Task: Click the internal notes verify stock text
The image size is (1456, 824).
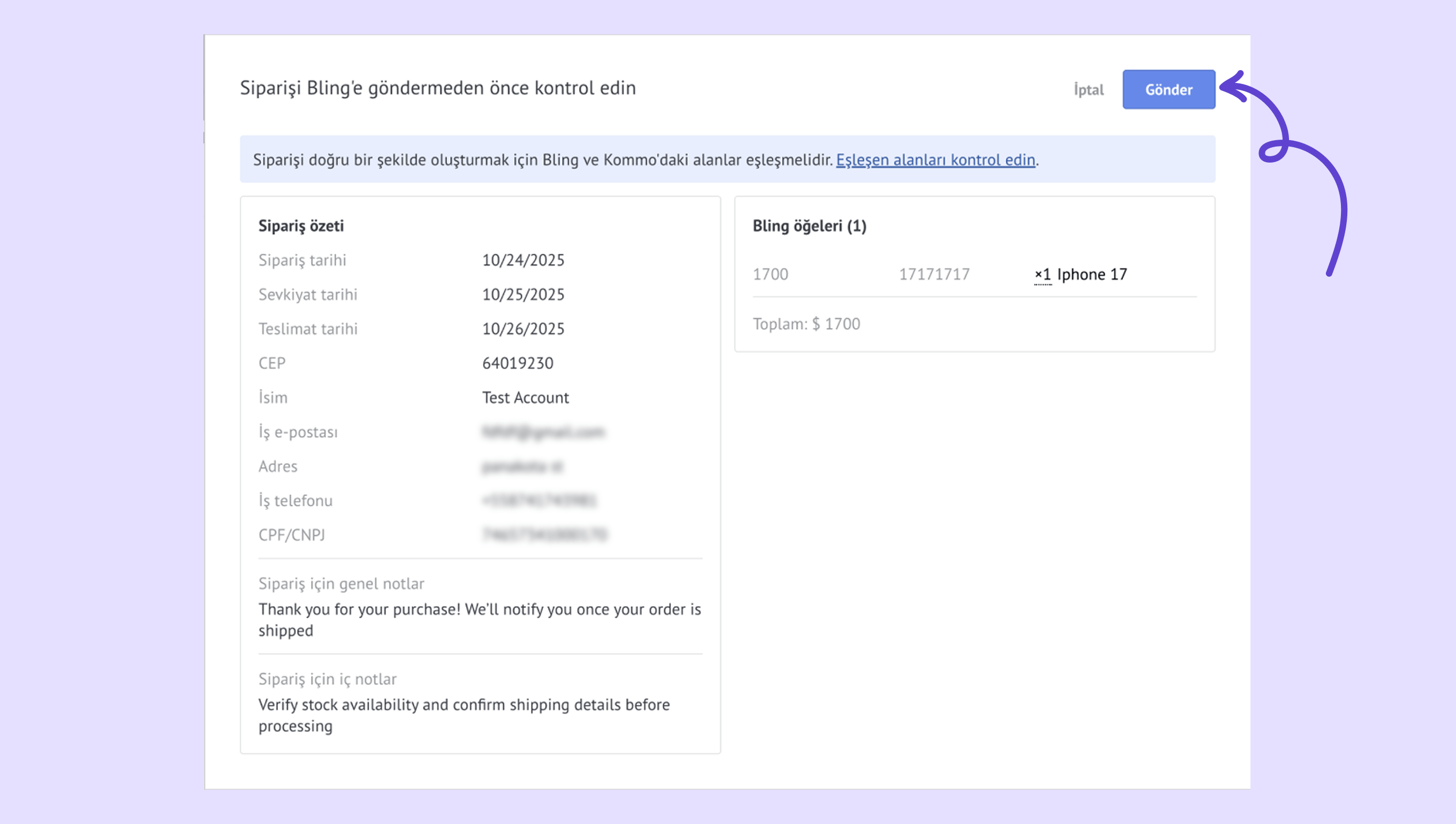Action: pos(464,715)
